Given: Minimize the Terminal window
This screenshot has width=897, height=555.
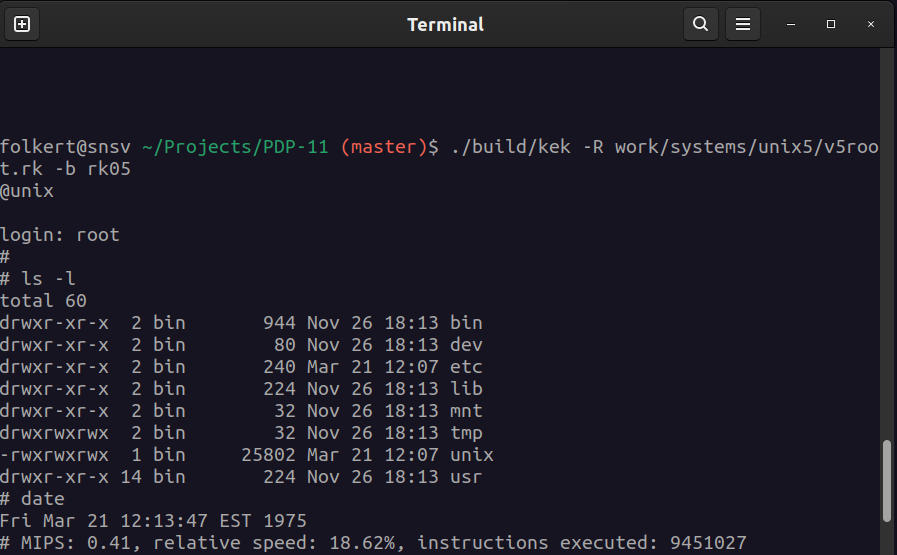Looking at the screenshot, I should (x=791, y=24).
